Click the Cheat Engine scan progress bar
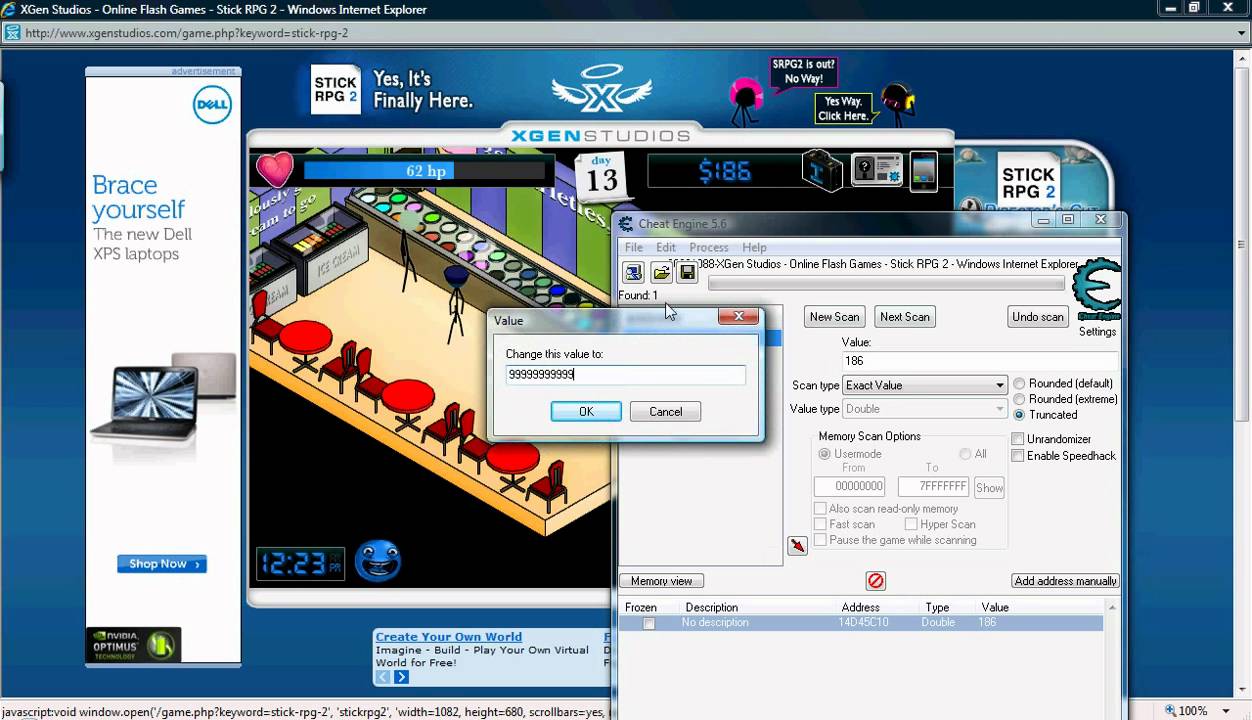Viewport: 1252px width, 720px height. coord(886,284)
